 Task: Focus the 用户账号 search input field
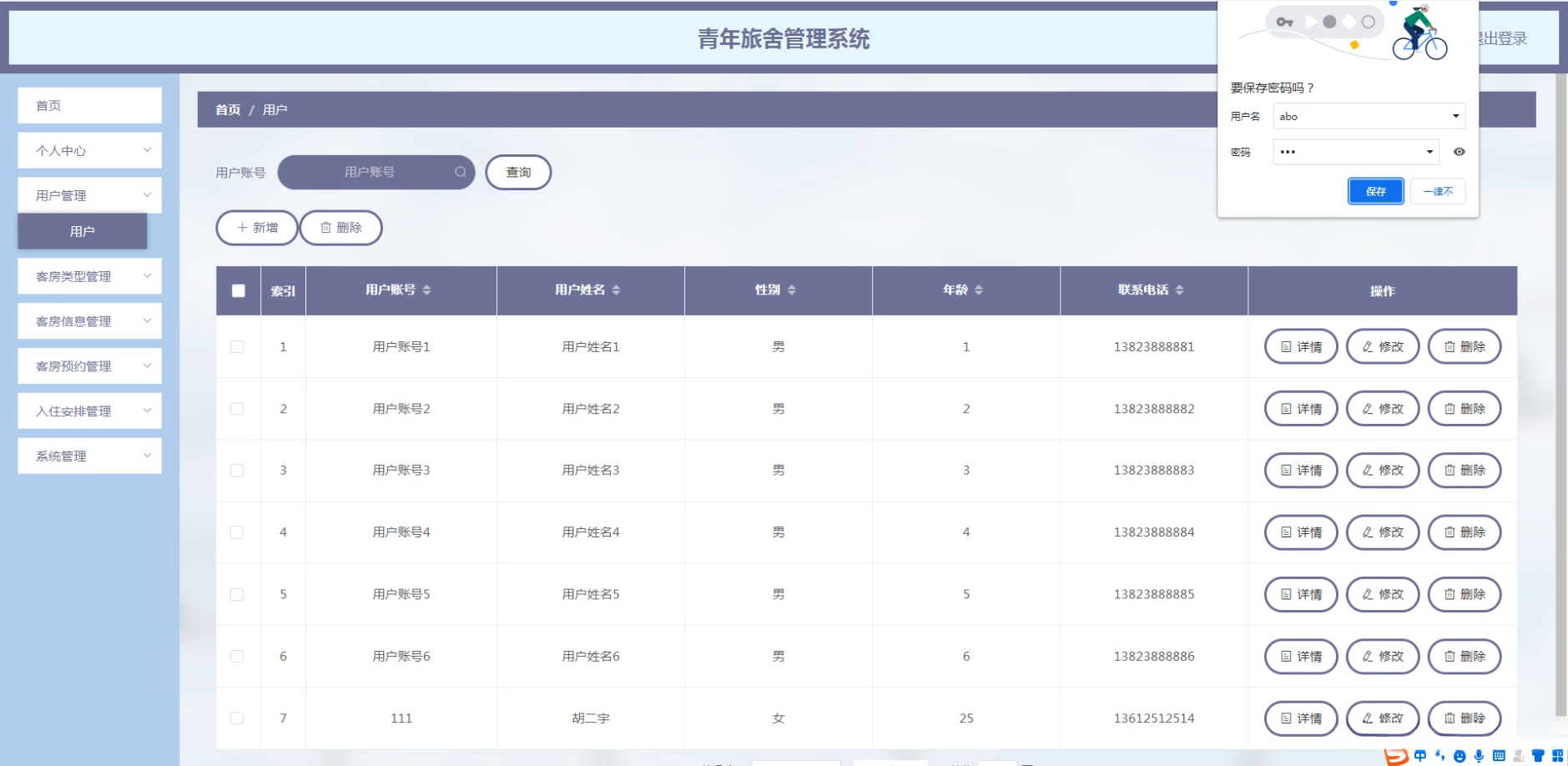pos(376,172)
